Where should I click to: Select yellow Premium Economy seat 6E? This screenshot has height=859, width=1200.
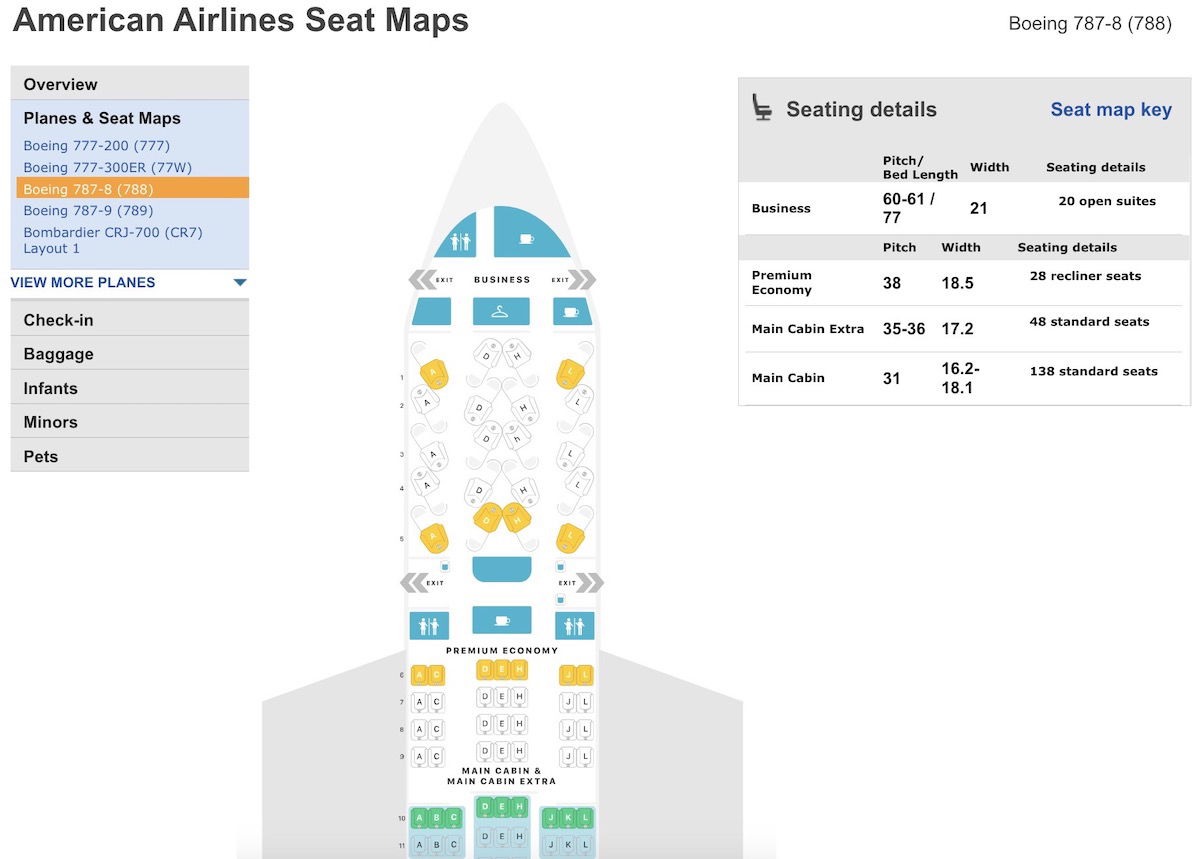502,670
